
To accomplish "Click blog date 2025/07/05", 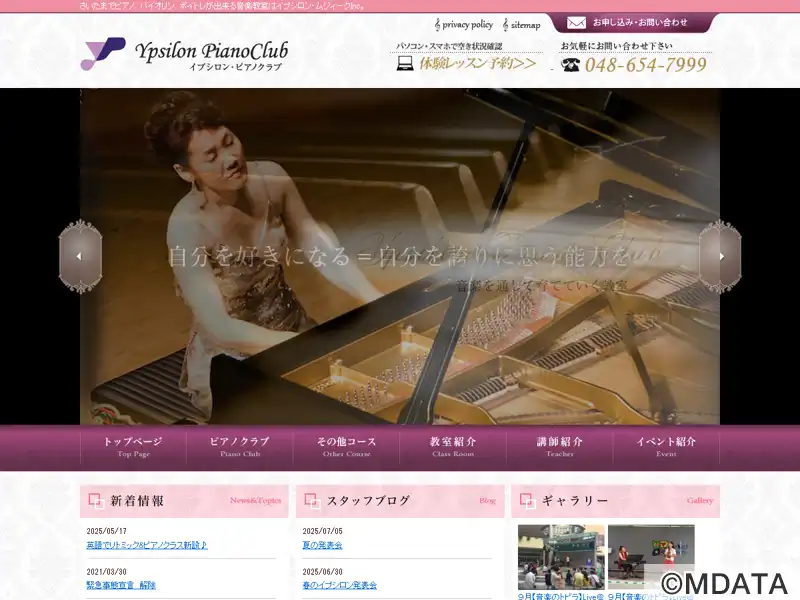I will (x=322, y=531).
